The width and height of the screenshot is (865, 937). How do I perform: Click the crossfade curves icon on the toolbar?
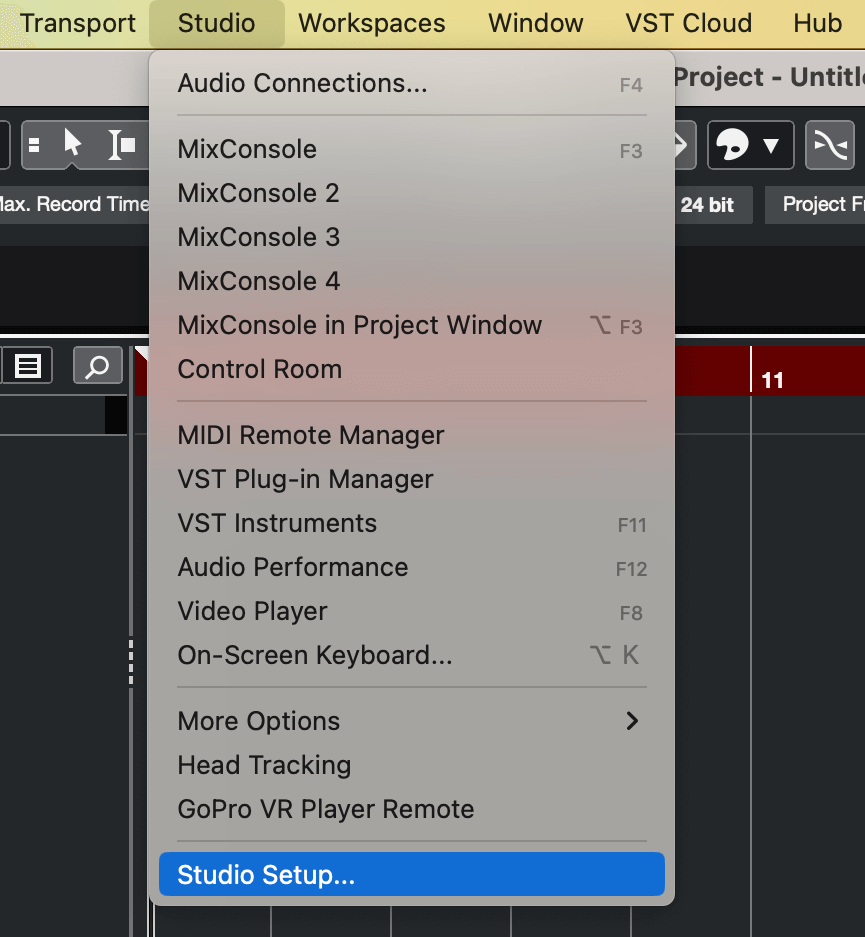[x=830, y=145]
